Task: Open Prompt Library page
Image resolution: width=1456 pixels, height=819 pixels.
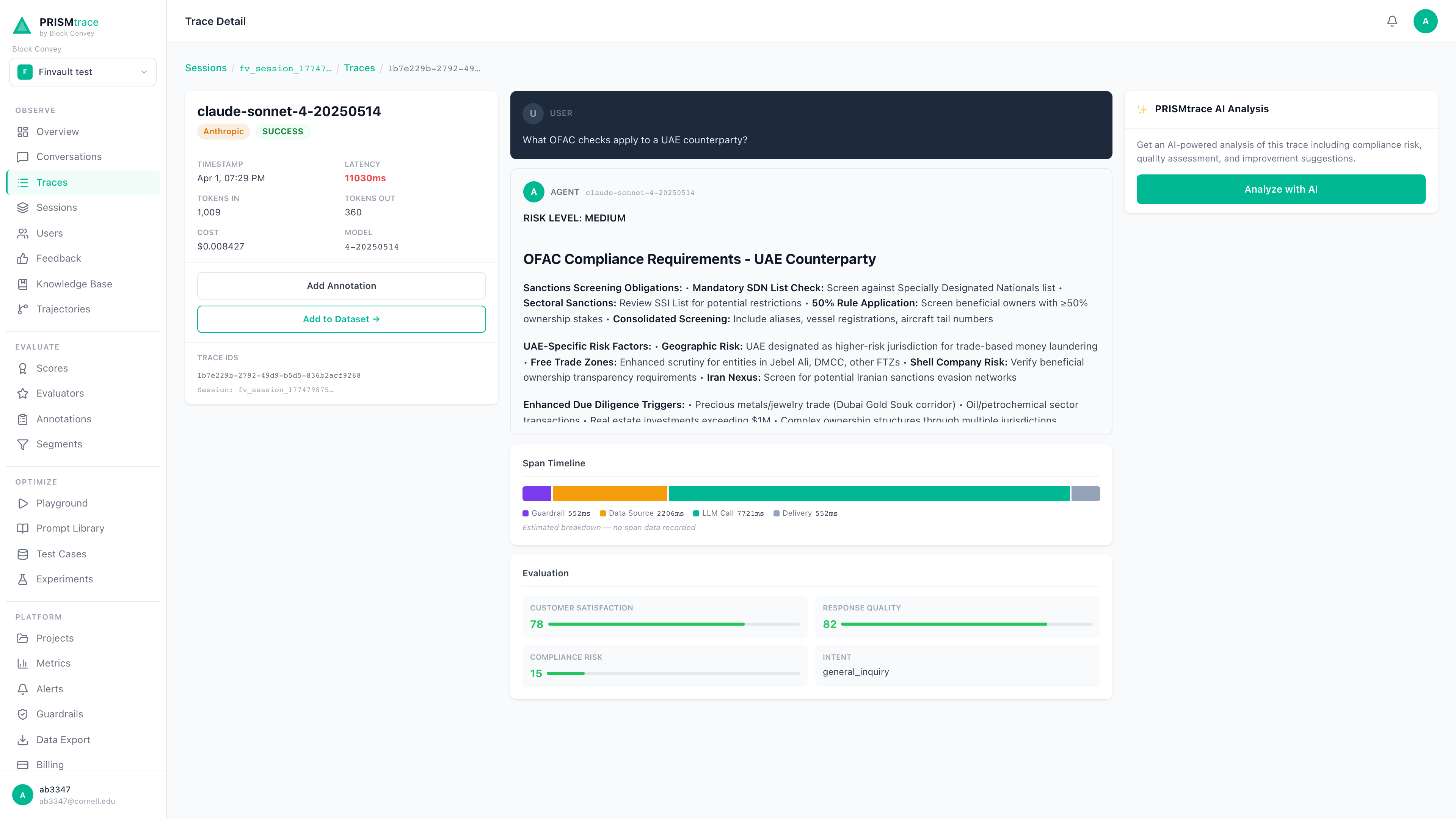Action: click(83, 529)
